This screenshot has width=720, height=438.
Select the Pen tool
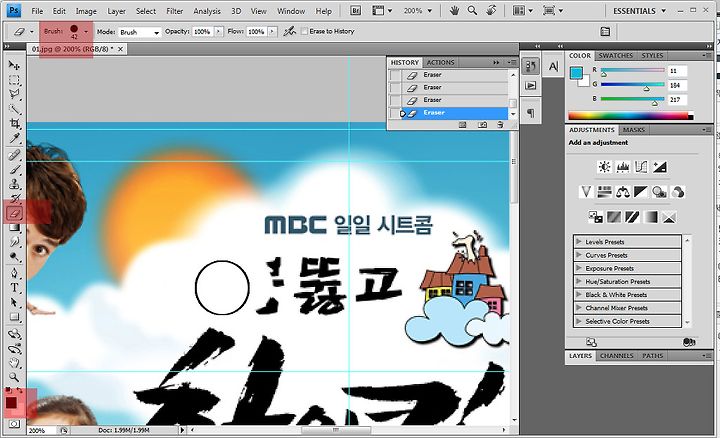pyautogui.click(x=14, y=273)
